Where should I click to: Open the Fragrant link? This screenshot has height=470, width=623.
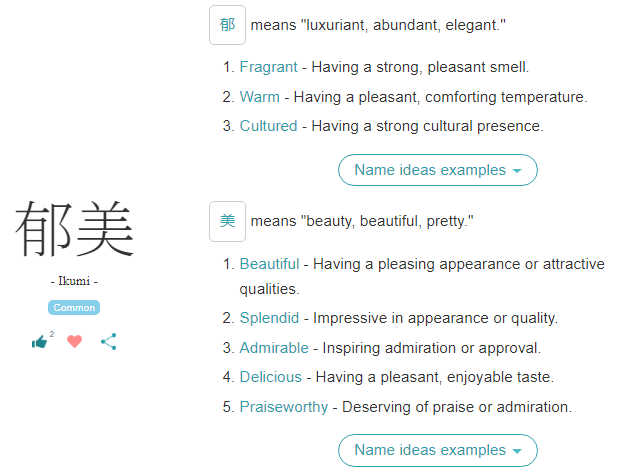click(x=268, y=67)
